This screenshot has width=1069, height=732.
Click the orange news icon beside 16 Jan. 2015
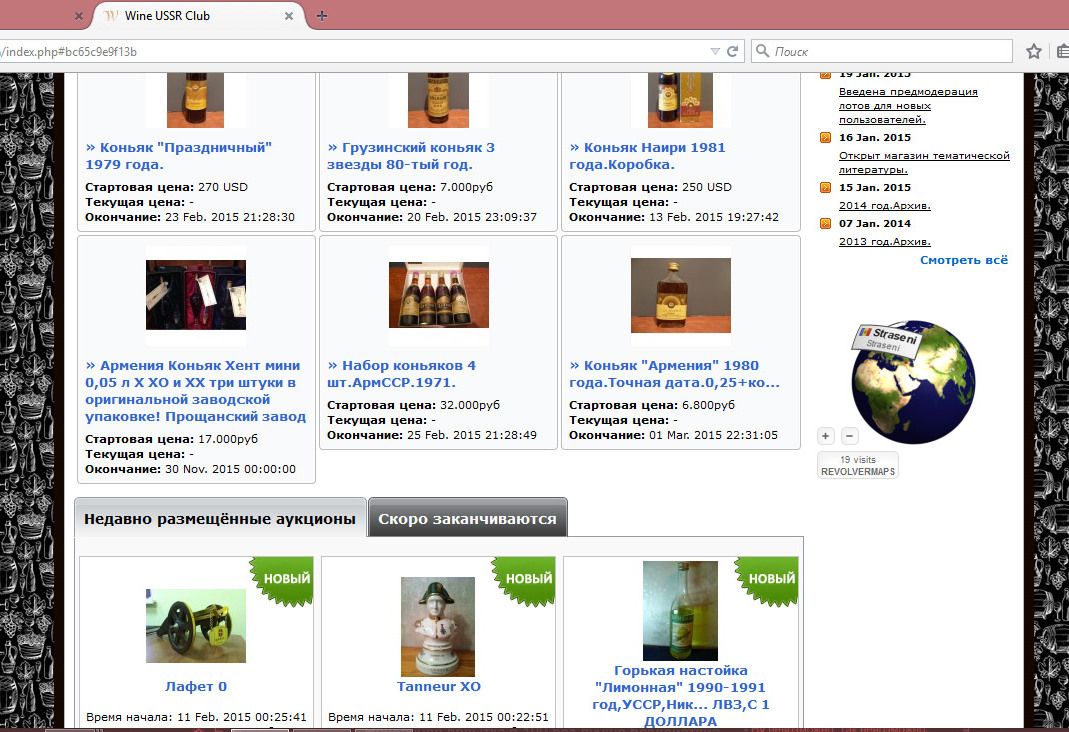tap(825, 138)
